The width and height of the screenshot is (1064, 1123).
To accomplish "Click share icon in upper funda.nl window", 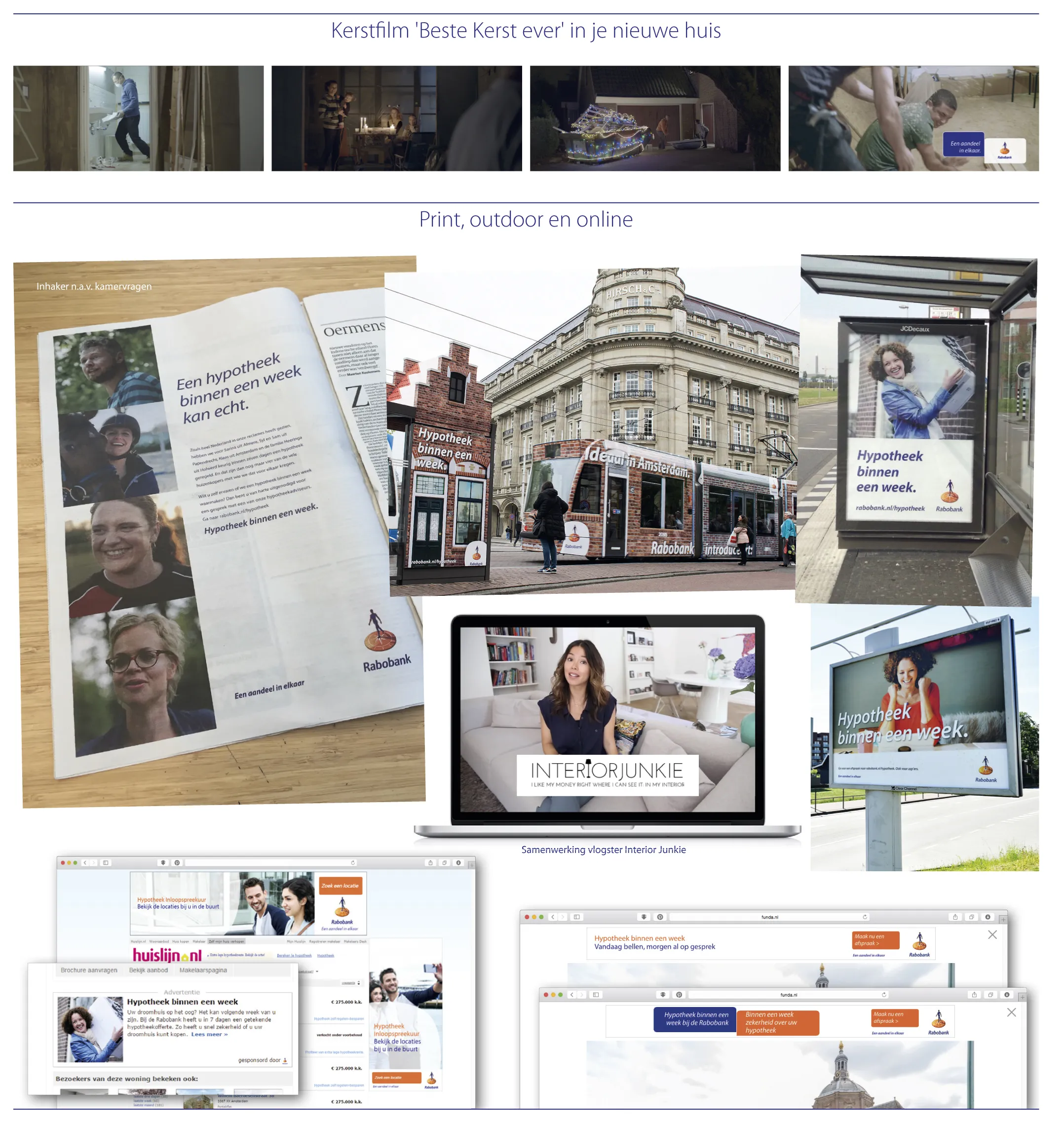I will point(955,917).
